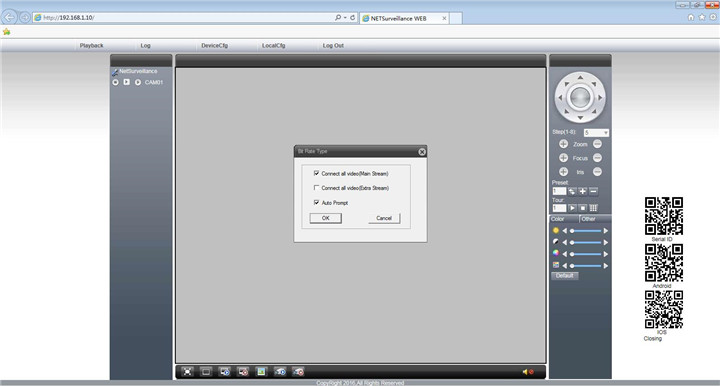Click the saturation slider
Image resolution: width=720 pixels, height=386 pixels.
585,254
